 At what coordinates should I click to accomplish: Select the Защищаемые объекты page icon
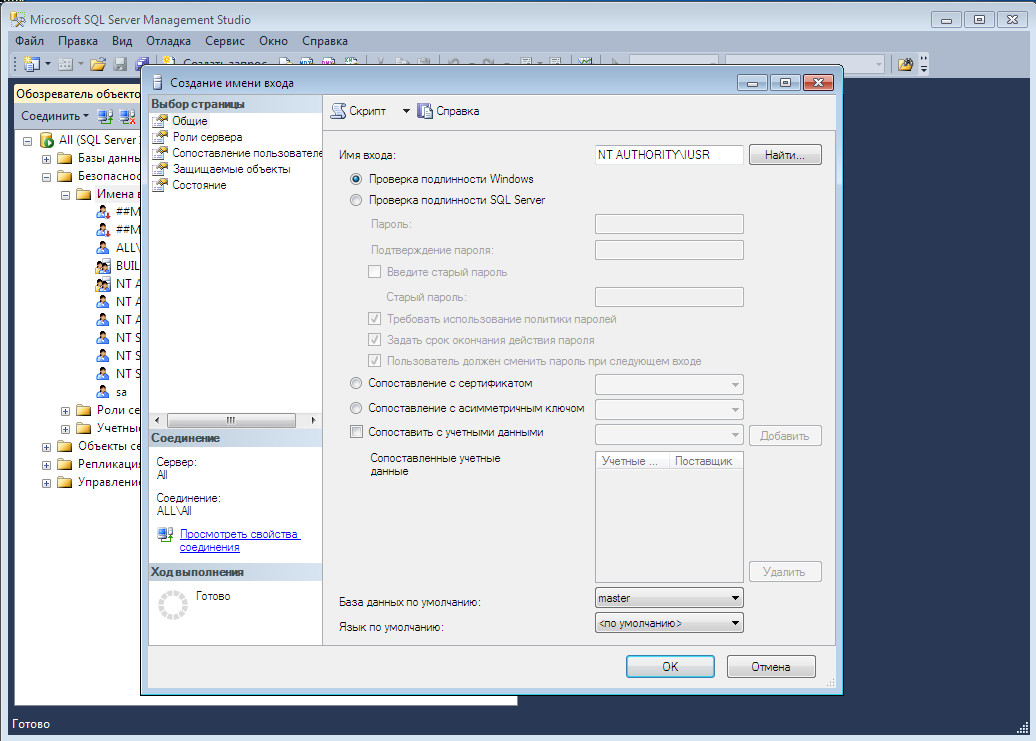(x=160, y=169)
